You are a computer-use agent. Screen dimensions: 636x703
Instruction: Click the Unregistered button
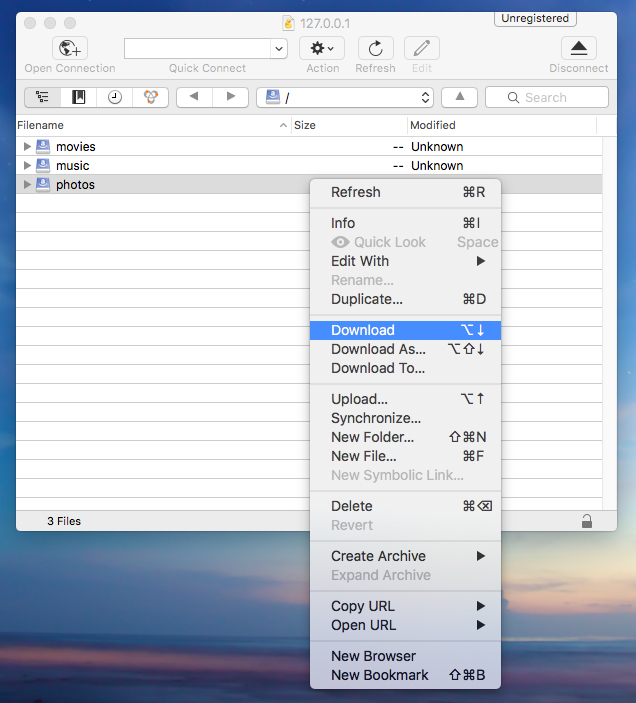point(535,18)
